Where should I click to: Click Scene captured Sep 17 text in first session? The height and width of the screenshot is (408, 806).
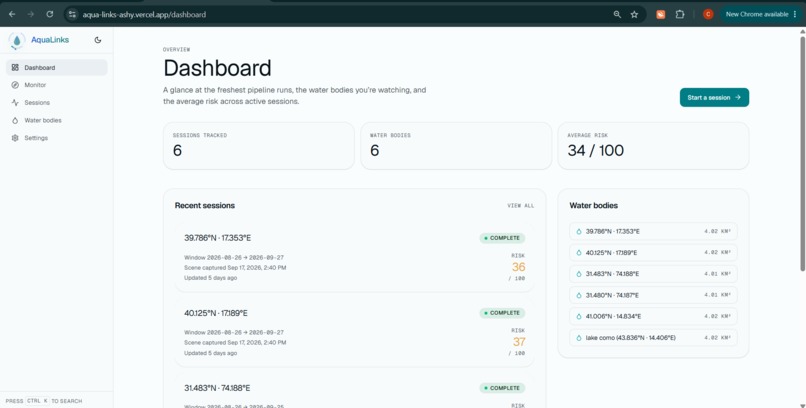[235, 268]
